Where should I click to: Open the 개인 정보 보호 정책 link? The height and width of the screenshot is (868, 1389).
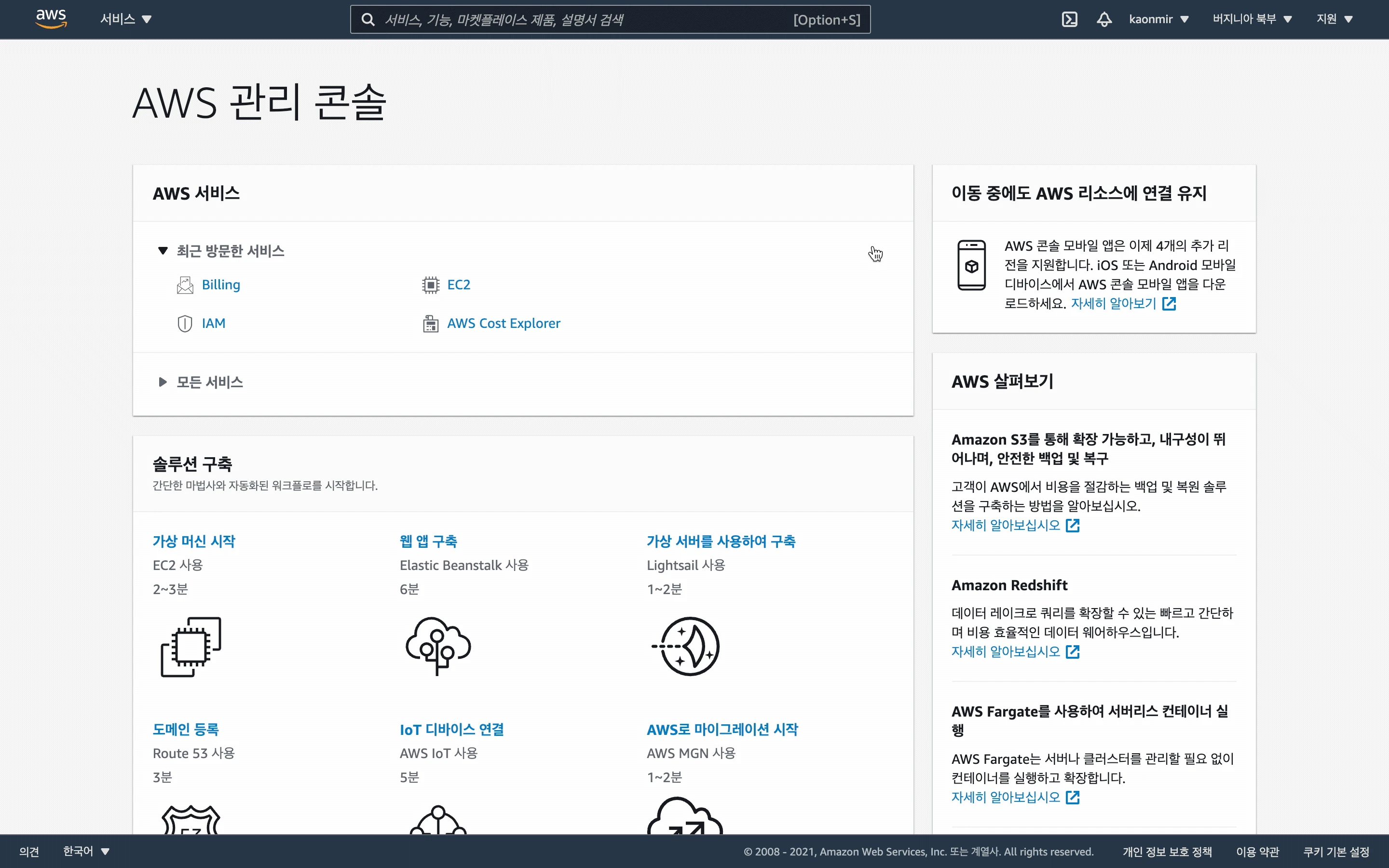1167,852
